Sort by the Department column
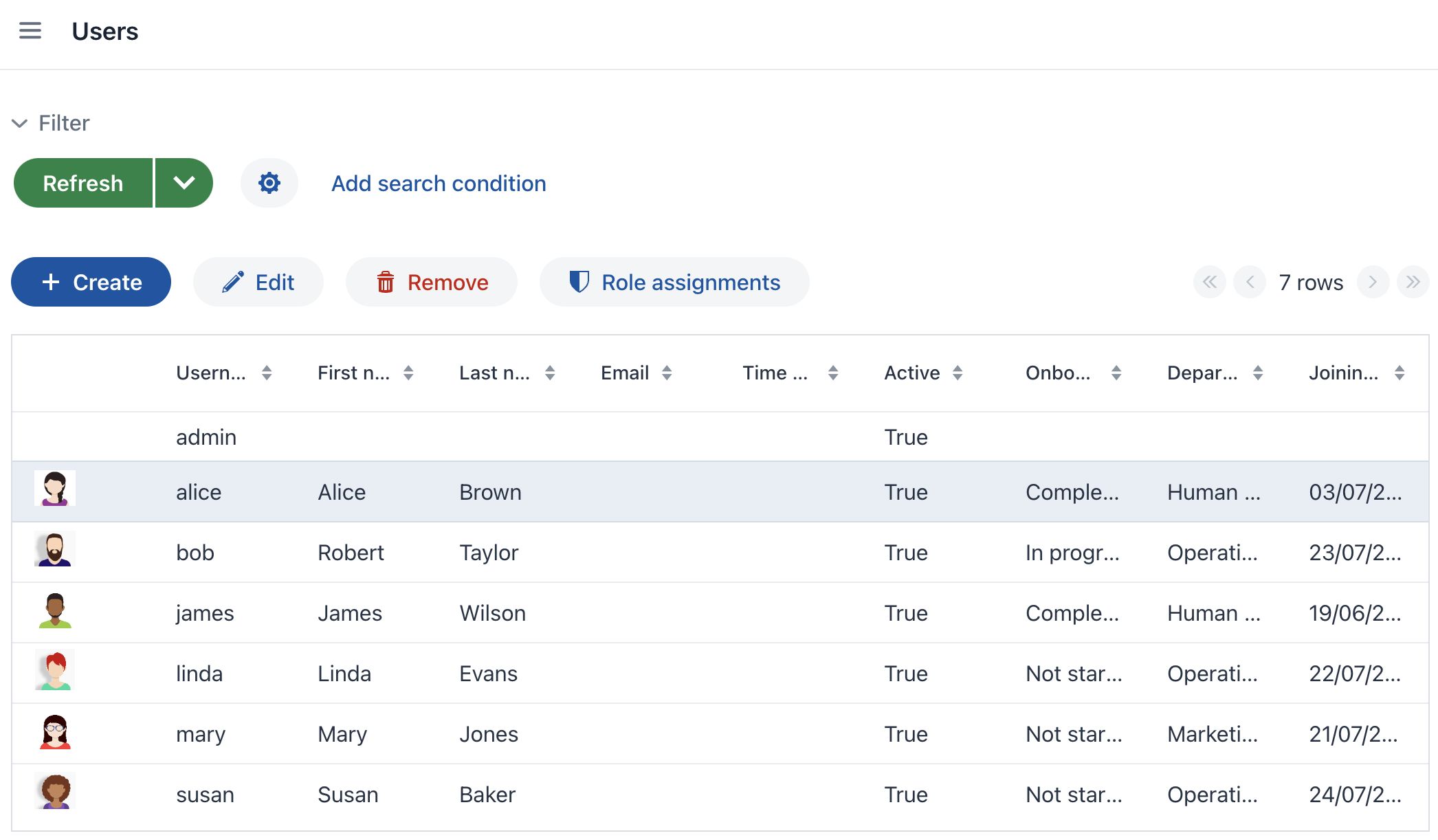The height and width of the screenshot is (840, 1438). tap(1257, 373)
